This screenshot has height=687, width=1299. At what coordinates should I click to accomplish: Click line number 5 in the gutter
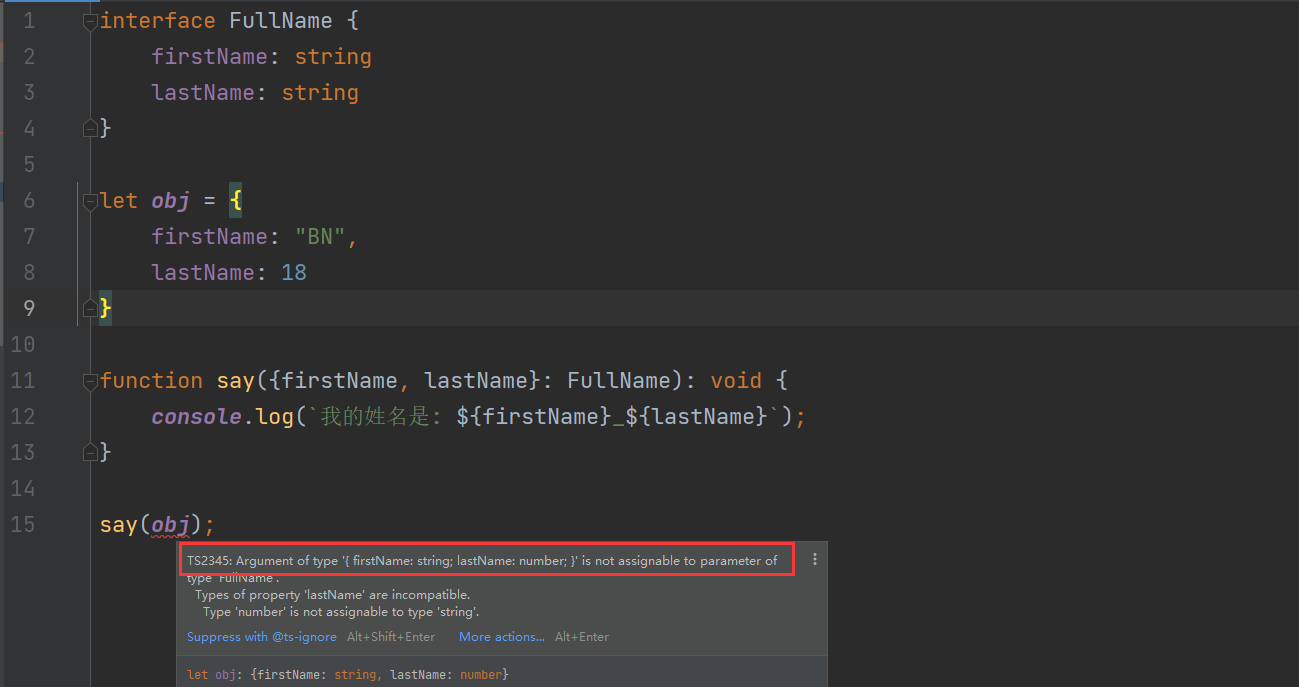[x=28, y=164]
